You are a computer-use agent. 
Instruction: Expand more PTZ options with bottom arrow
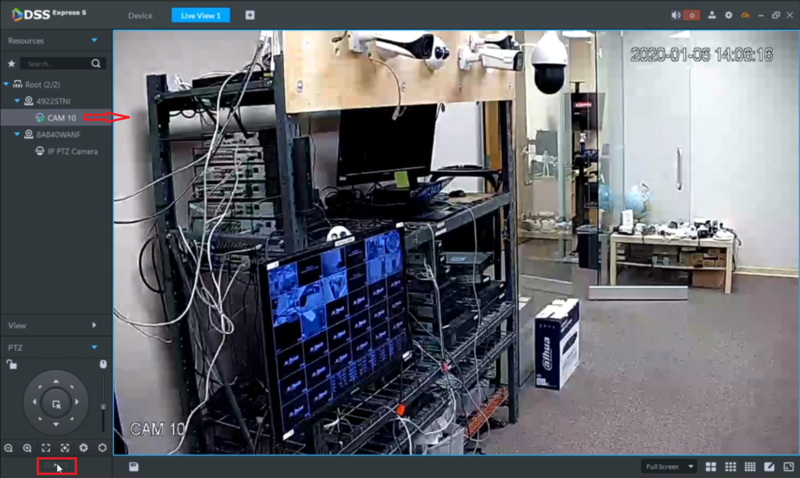click(57, 466)
